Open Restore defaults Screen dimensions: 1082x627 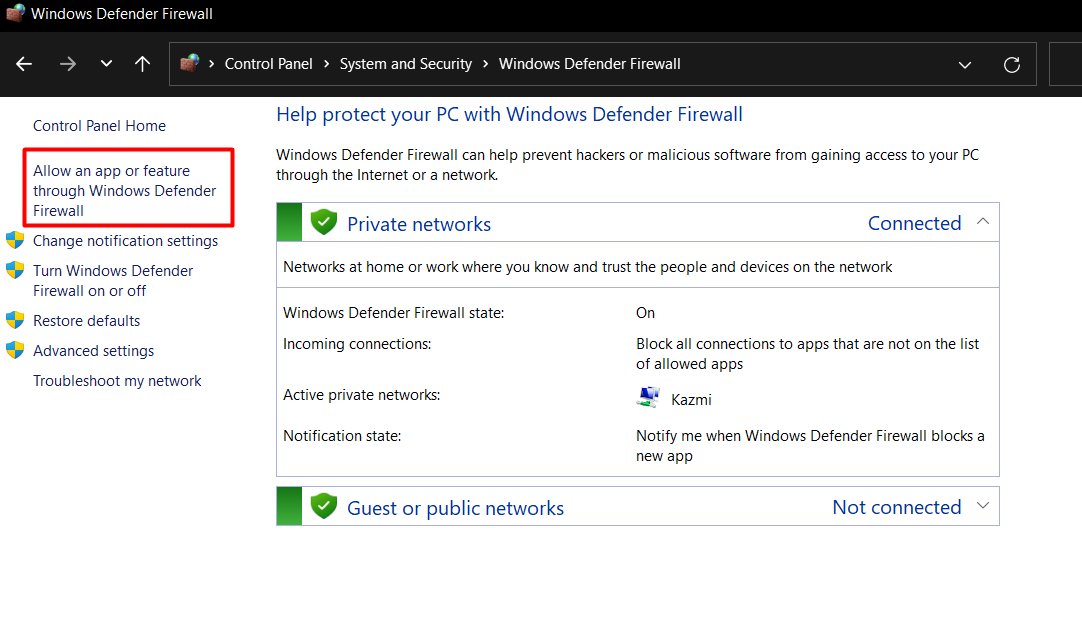point(86,321)
